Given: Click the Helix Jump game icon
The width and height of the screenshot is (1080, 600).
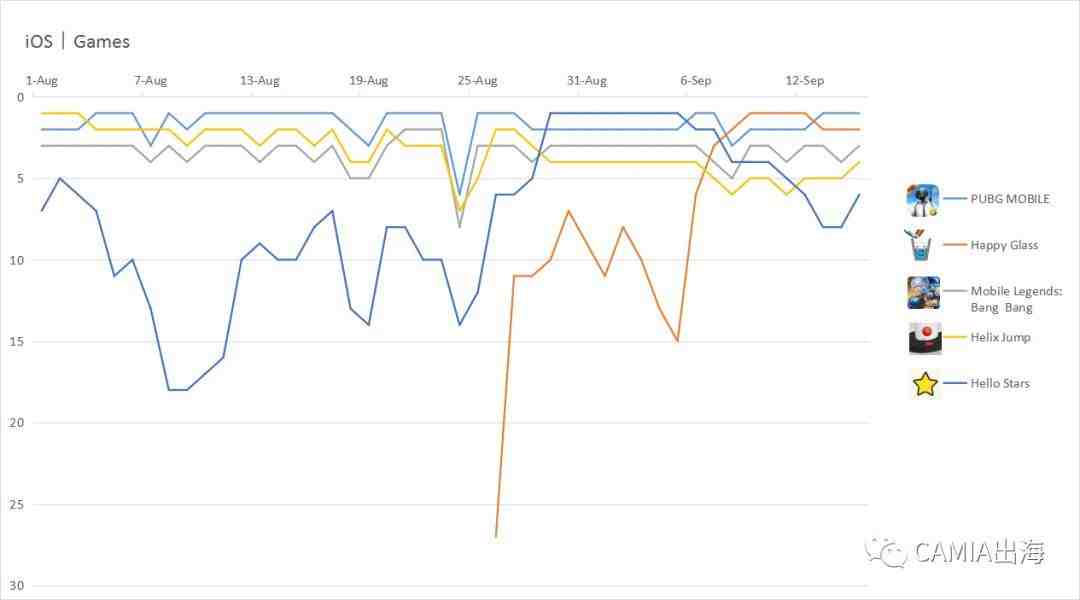Looking at the screenshot, I should click(925, 338).
